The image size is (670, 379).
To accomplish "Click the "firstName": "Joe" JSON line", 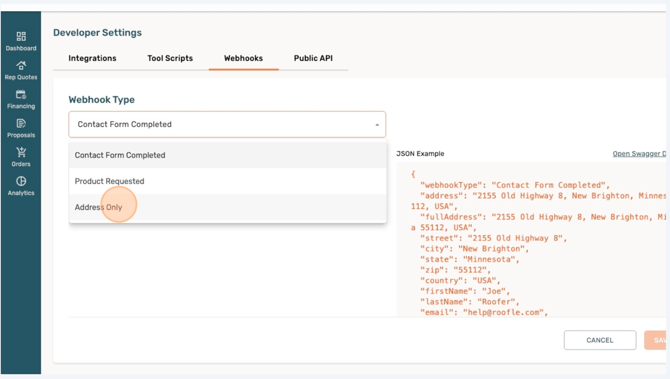I will click(465, 291).
